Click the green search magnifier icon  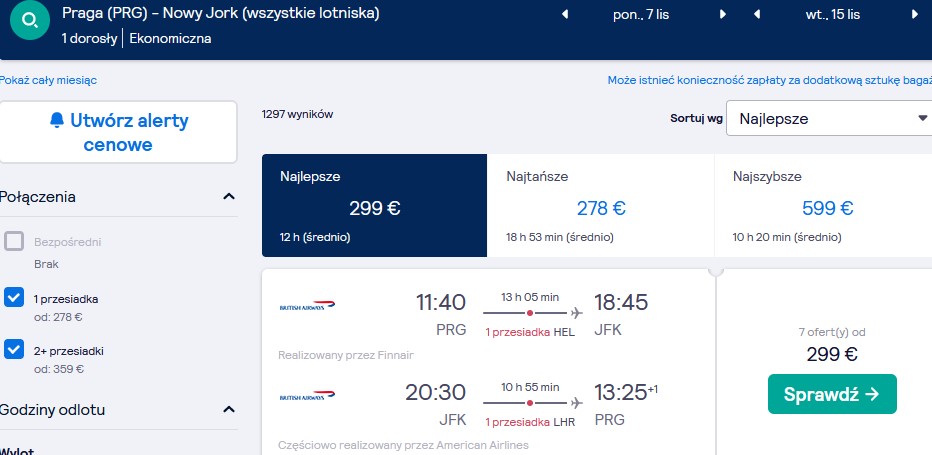[29, 20]
